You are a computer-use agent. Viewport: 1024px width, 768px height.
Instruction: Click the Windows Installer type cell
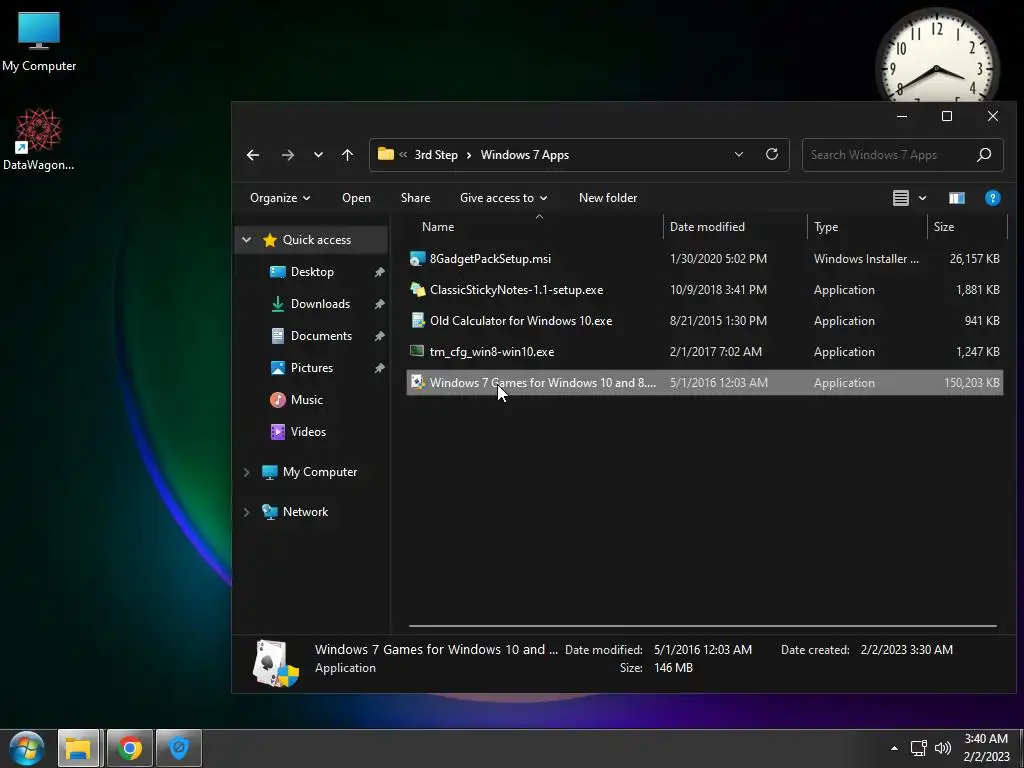tap(866, 259)
